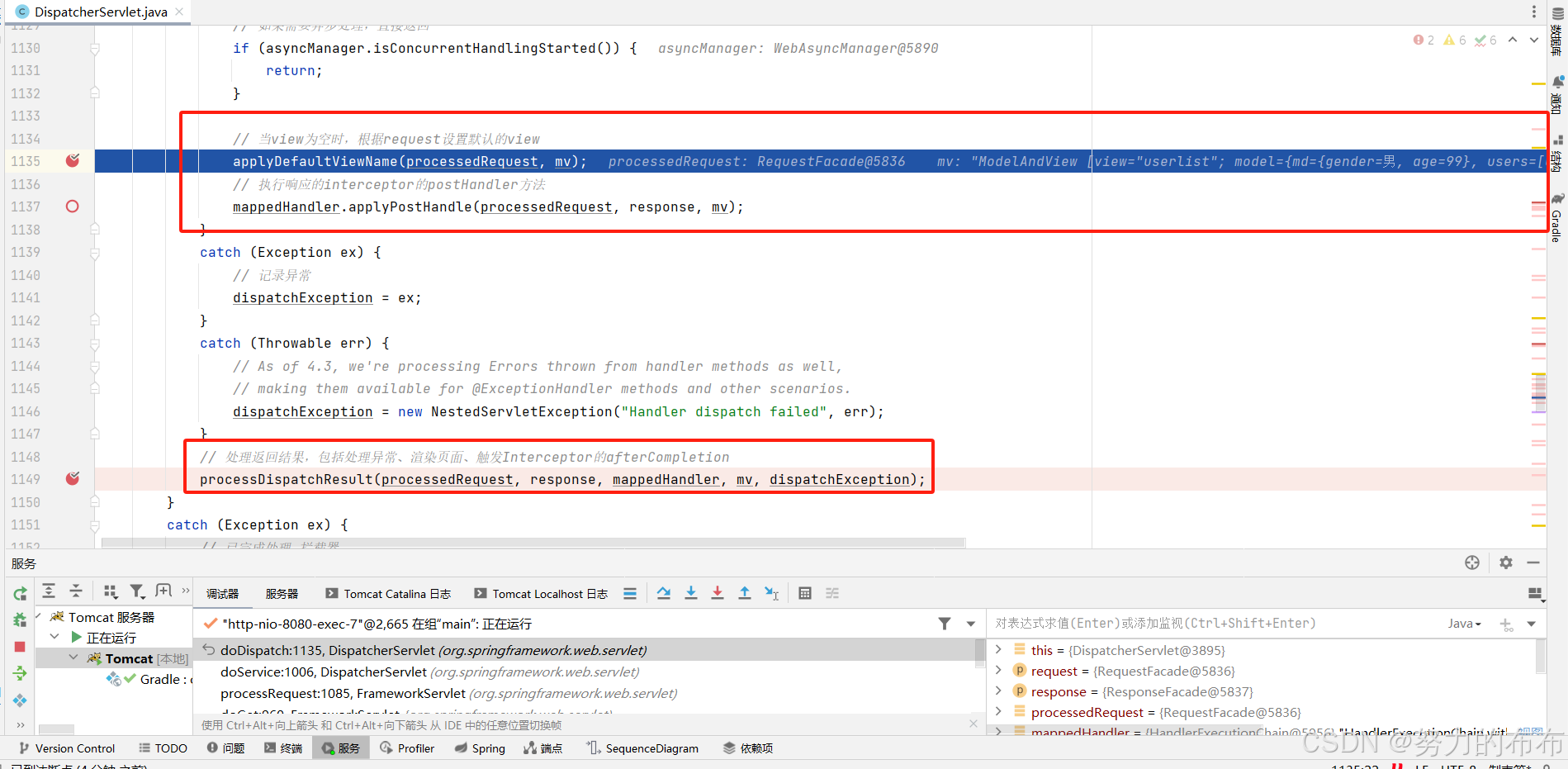
Task: Click the add watch plus icon
Action: pos(1507,624)
